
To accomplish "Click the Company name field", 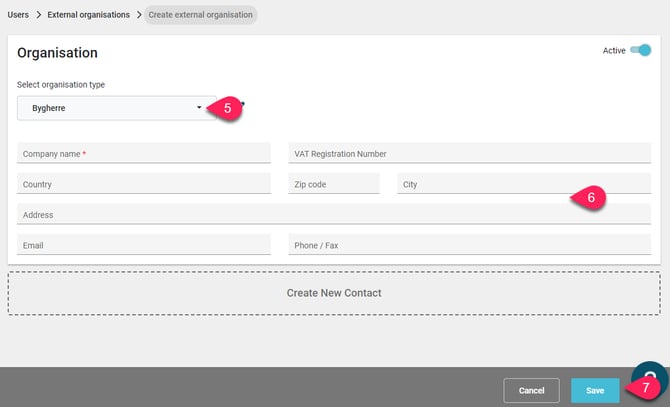I will pos(144,154).
